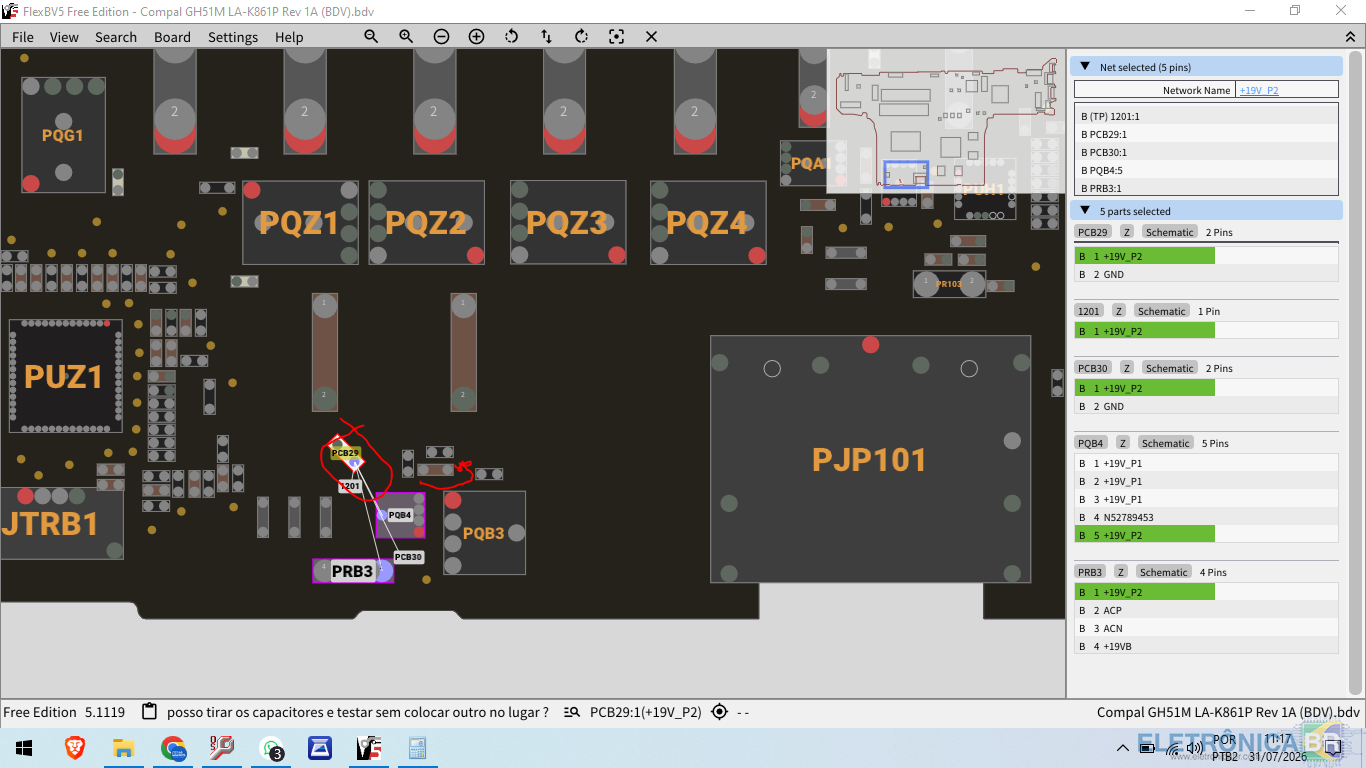Open the Help menu
The height and width of the screenshot is (768, 1366).
click(289, 37)
